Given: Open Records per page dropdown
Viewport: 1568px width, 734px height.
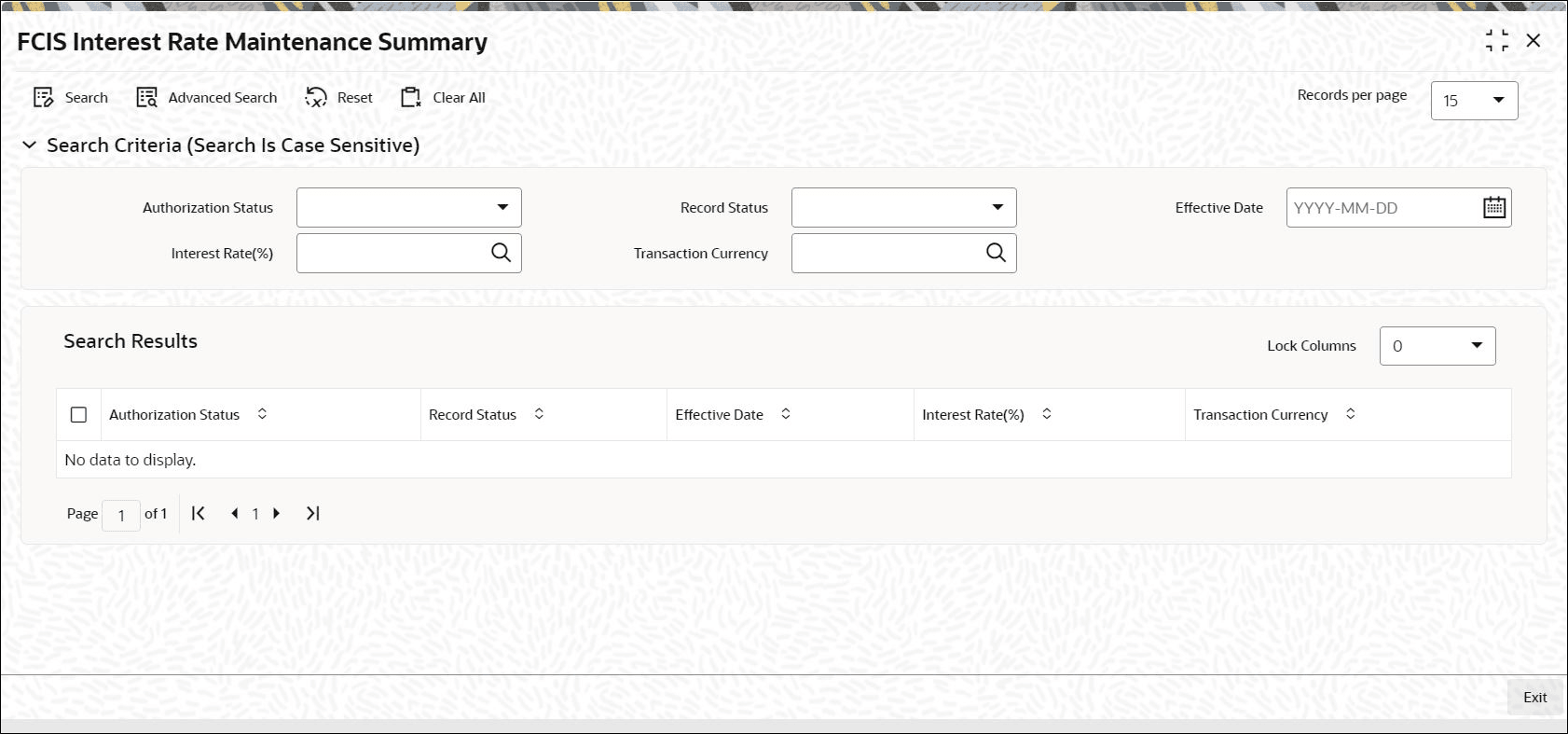Looking at the screenshot, I should [x=1474, y=101].
